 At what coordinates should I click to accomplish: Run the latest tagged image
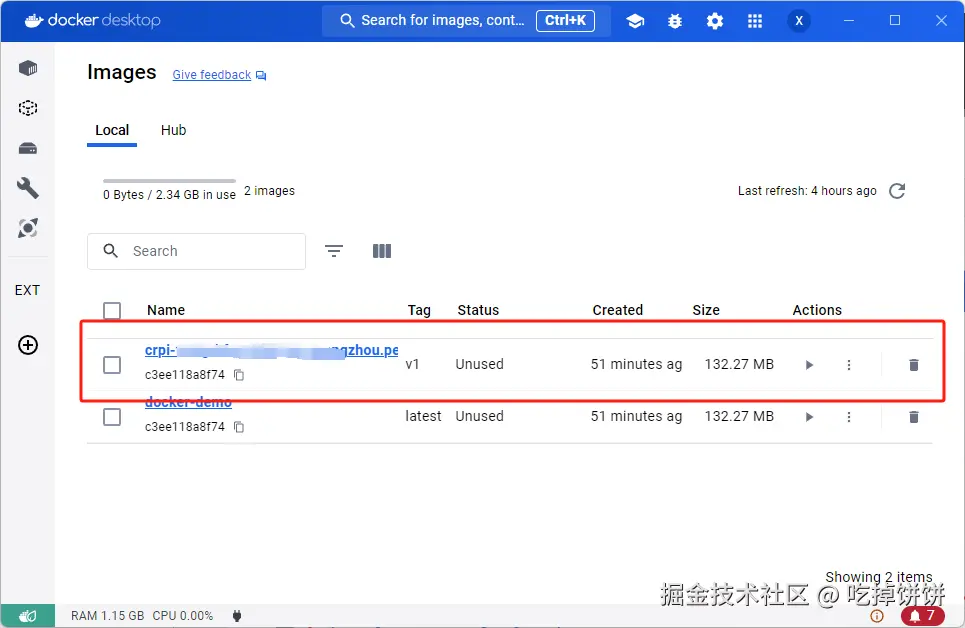point(809,417)
